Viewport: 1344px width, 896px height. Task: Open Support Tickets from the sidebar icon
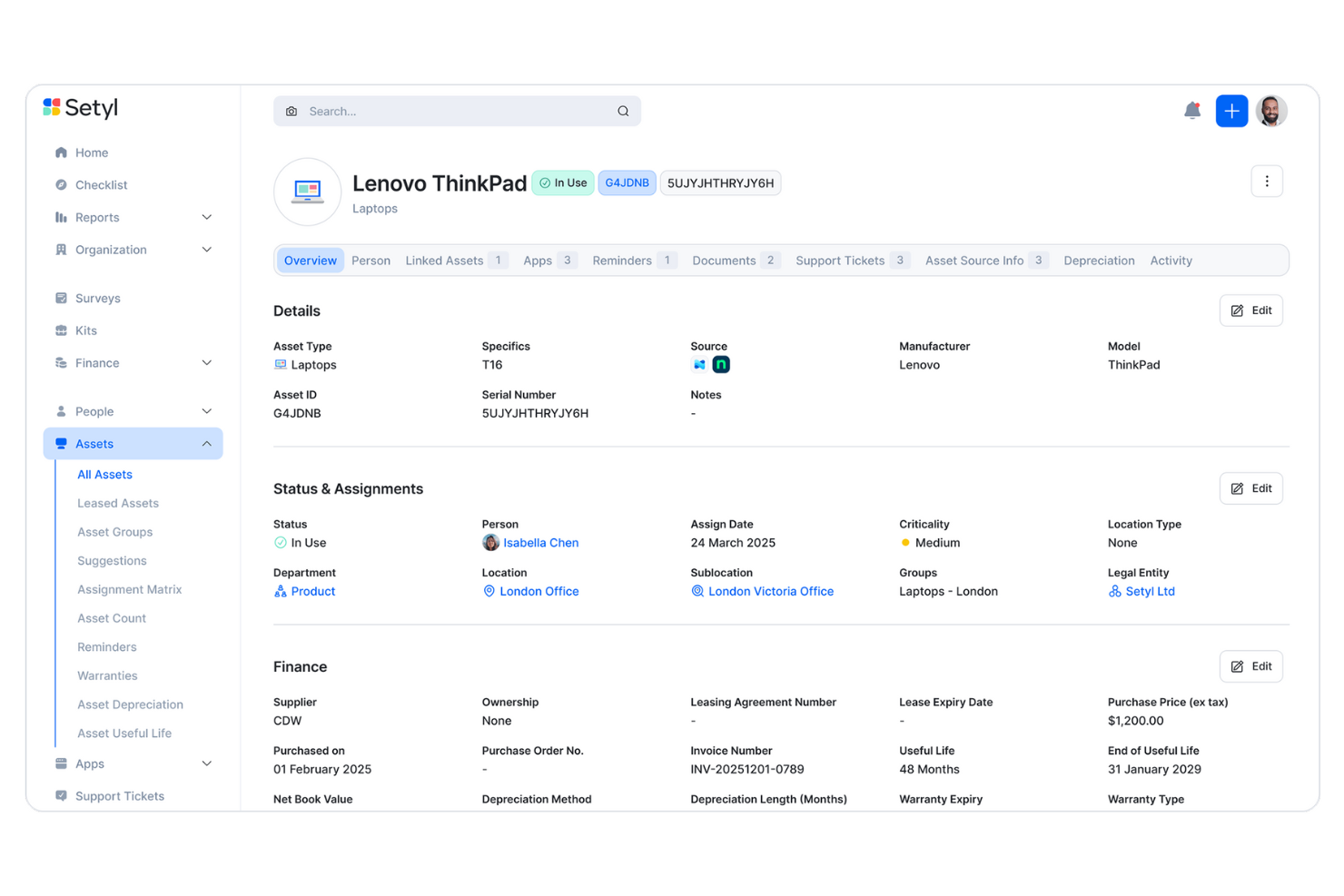pyautogui.click(x=62, y=796)
